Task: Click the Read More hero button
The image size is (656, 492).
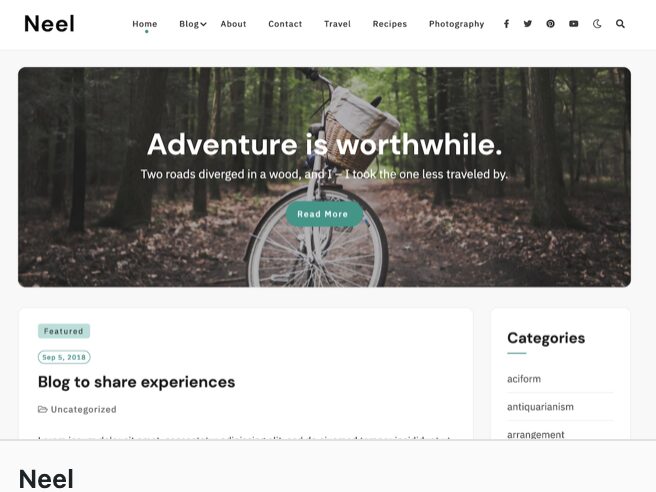Action: [323, 214]
